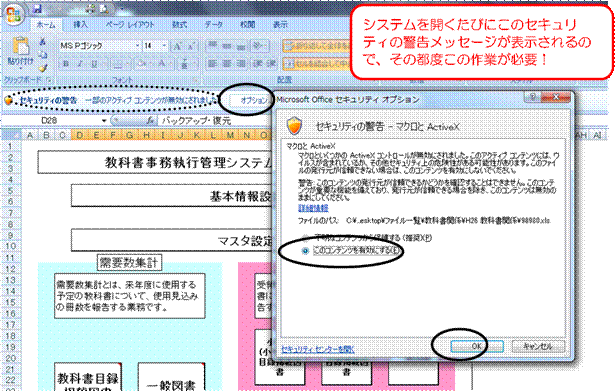The image size is (615, 391).
Task: Switch to the 挿入 ribbon tab
Action: pos(80,25)
